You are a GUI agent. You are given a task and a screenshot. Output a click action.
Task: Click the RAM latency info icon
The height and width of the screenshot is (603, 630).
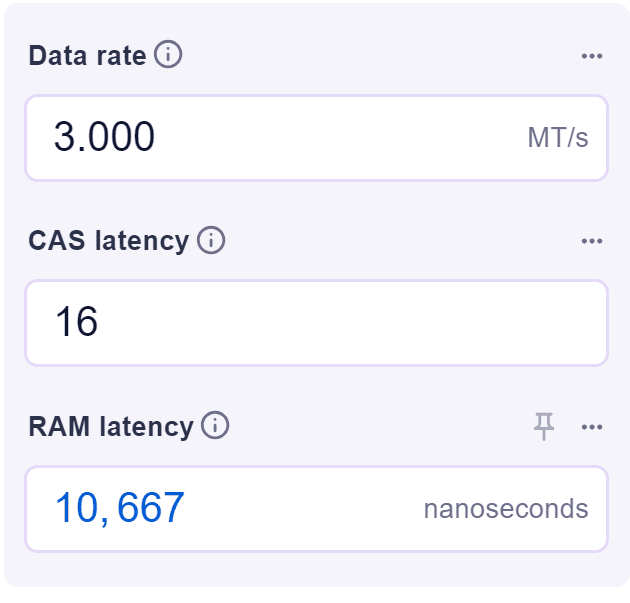coord(215,425)
